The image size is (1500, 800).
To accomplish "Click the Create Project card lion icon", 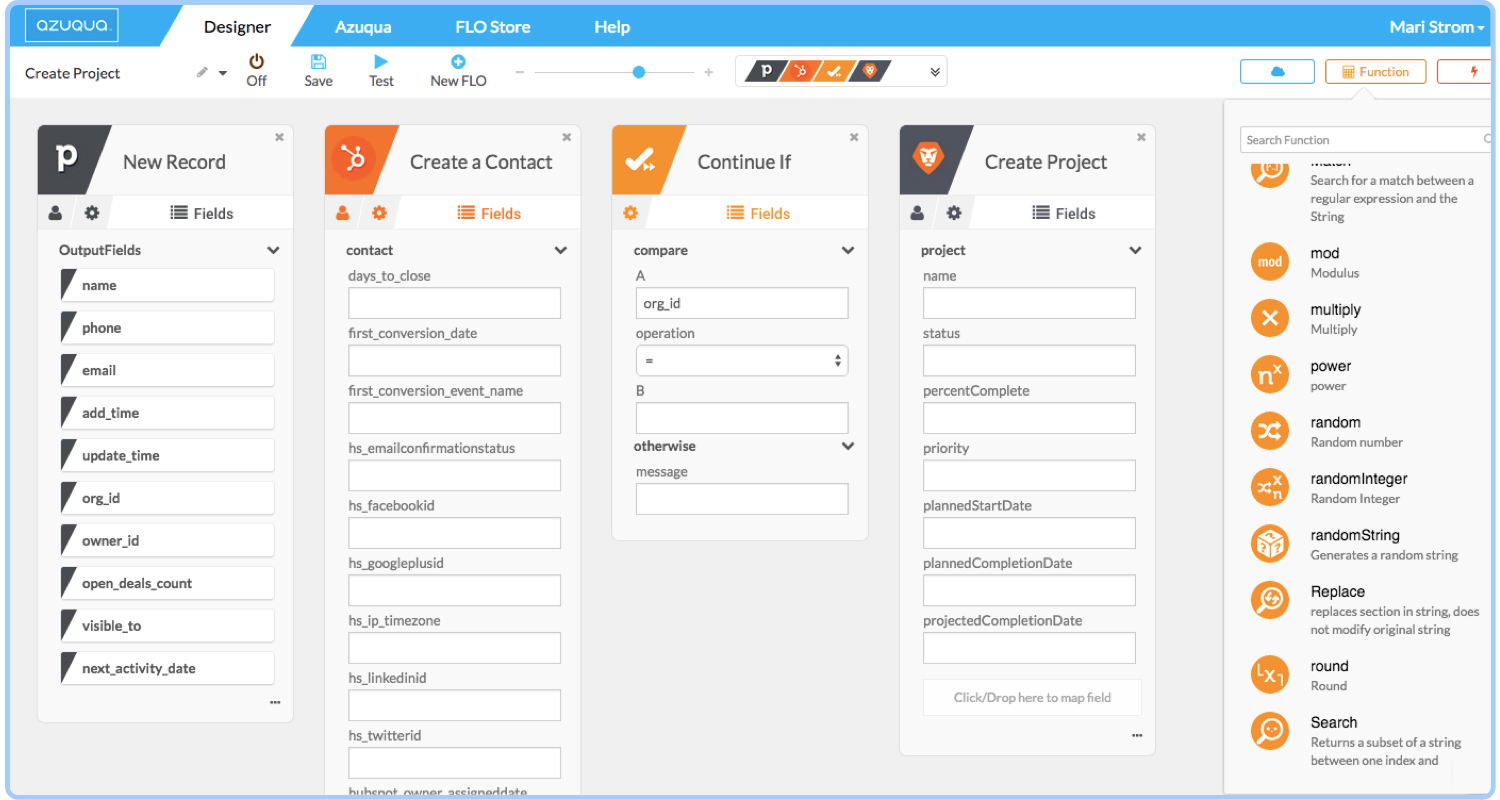I will [927, 159].
